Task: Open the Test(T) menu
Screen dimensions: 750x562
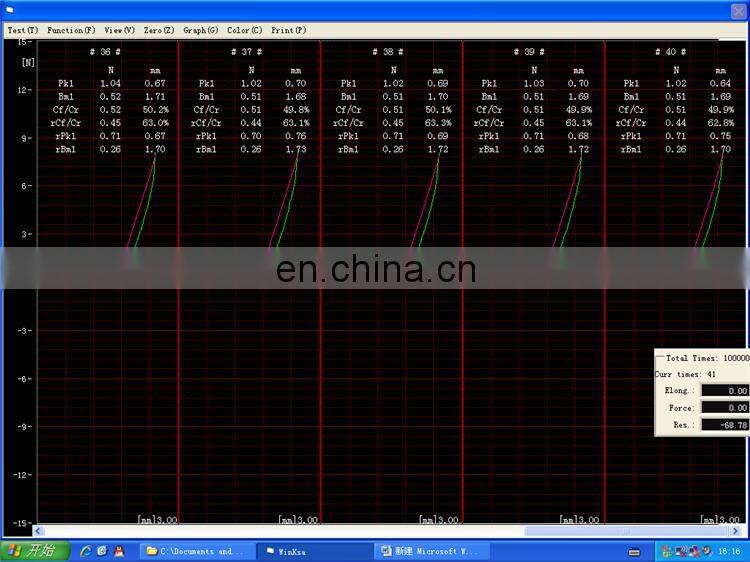Action: pyautogui.click(x=22, y=30)
